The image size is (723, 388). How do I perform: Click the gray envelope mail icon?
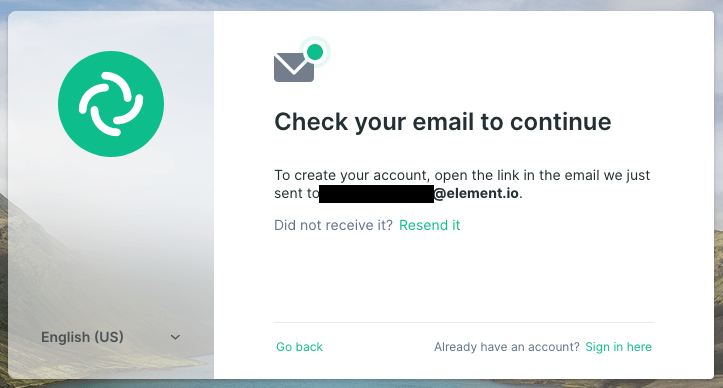[x=294, y=67]
